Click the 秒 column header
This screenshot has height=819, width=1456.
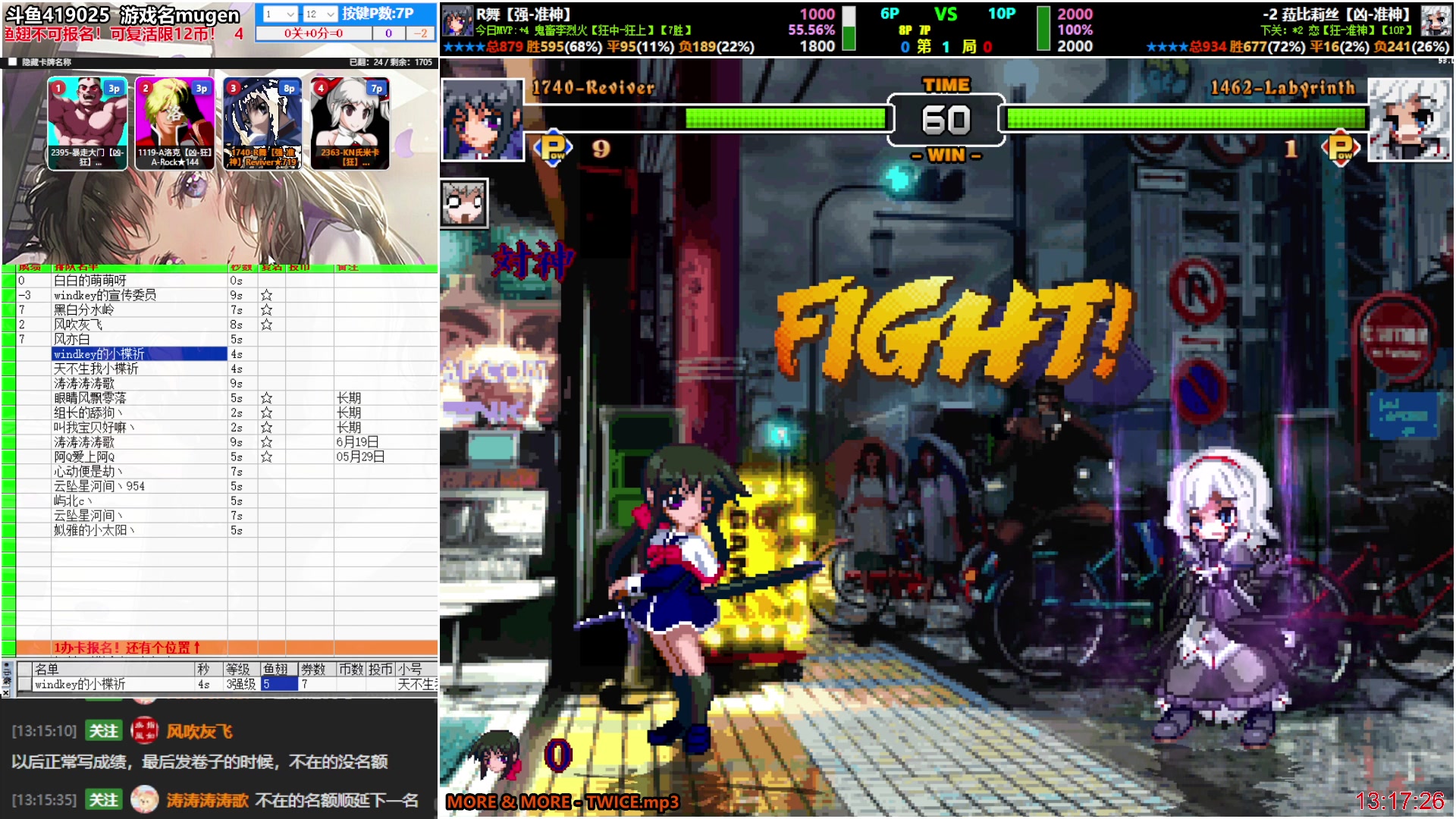pyautogui.click(x=209, y=669)
